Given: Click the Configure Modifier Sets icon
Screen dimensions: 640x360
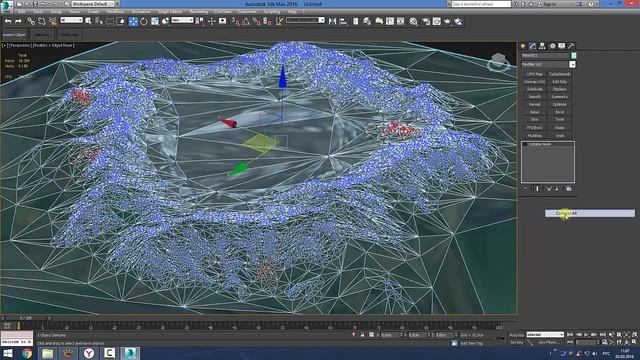Looking at the screenshot, I should point(569,189).
